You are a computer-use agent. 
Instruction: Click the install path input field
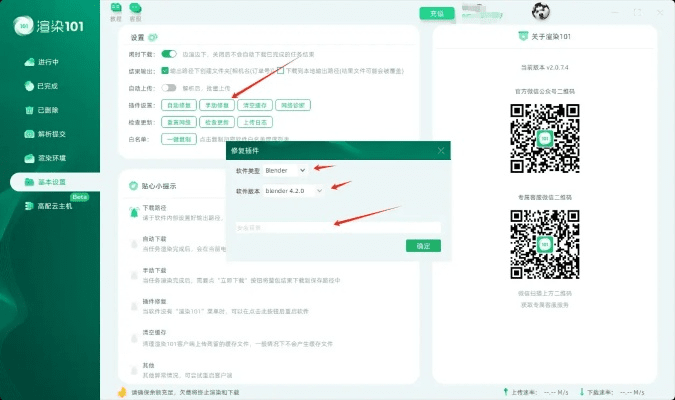coord(338,228)
